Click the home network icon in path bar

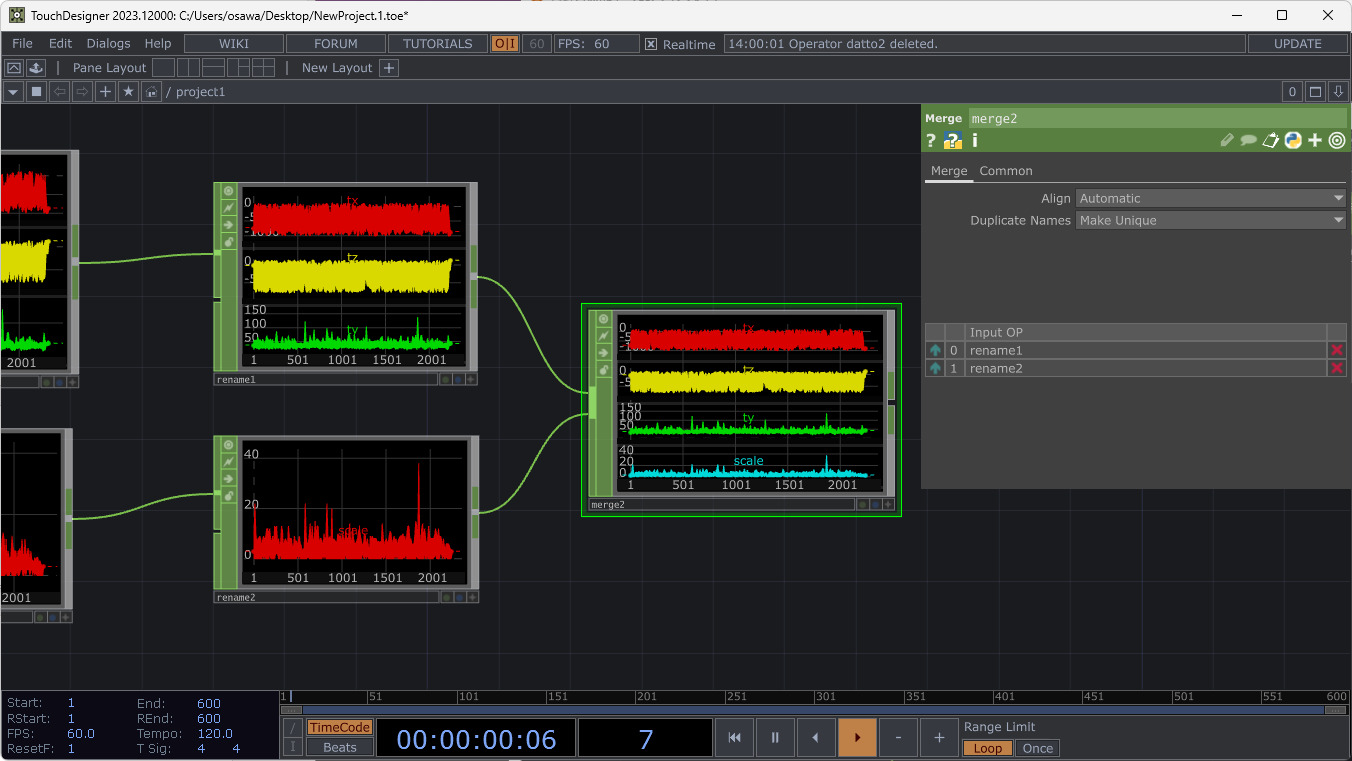[151, 92]
